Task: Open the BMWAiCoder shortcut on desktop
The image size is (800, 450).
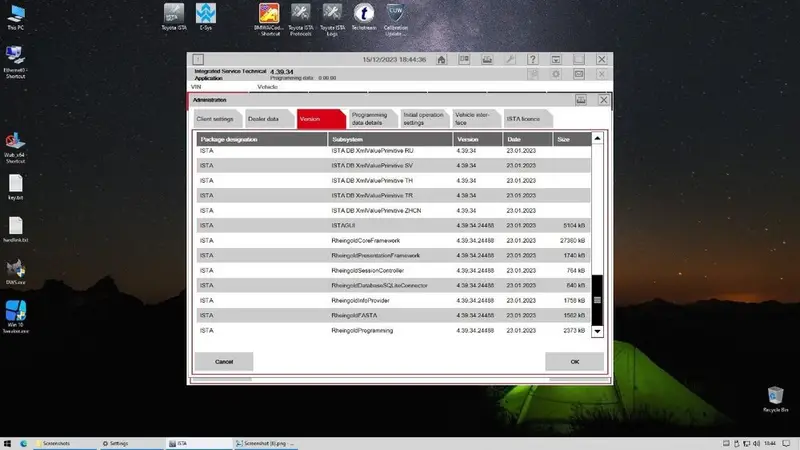Action: coord(269,20)
